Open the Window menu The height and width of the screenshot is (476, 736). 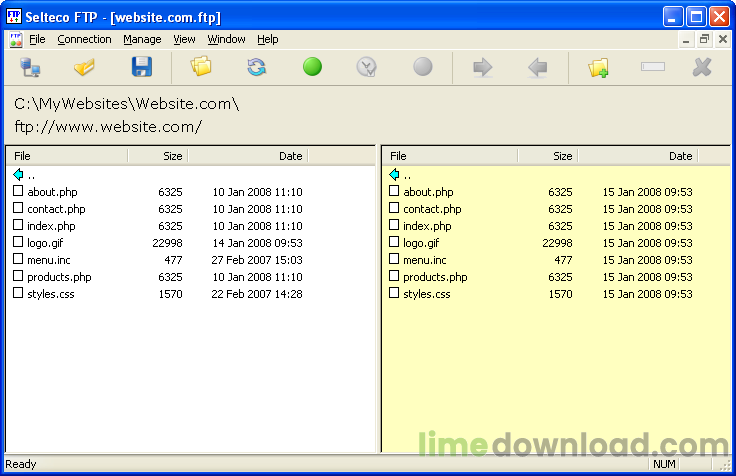click(226, 39)
